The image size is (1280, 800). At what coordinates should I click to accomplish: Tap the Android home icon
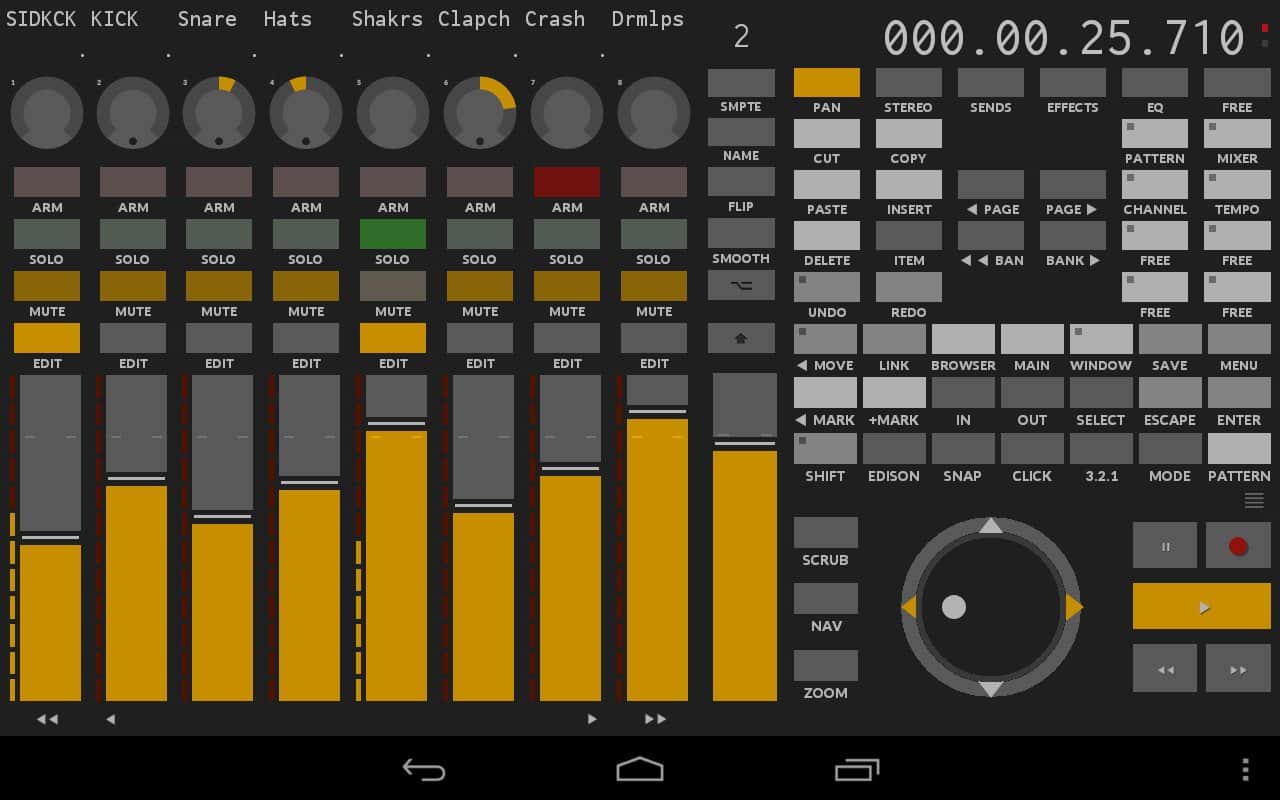coord(640,769)
